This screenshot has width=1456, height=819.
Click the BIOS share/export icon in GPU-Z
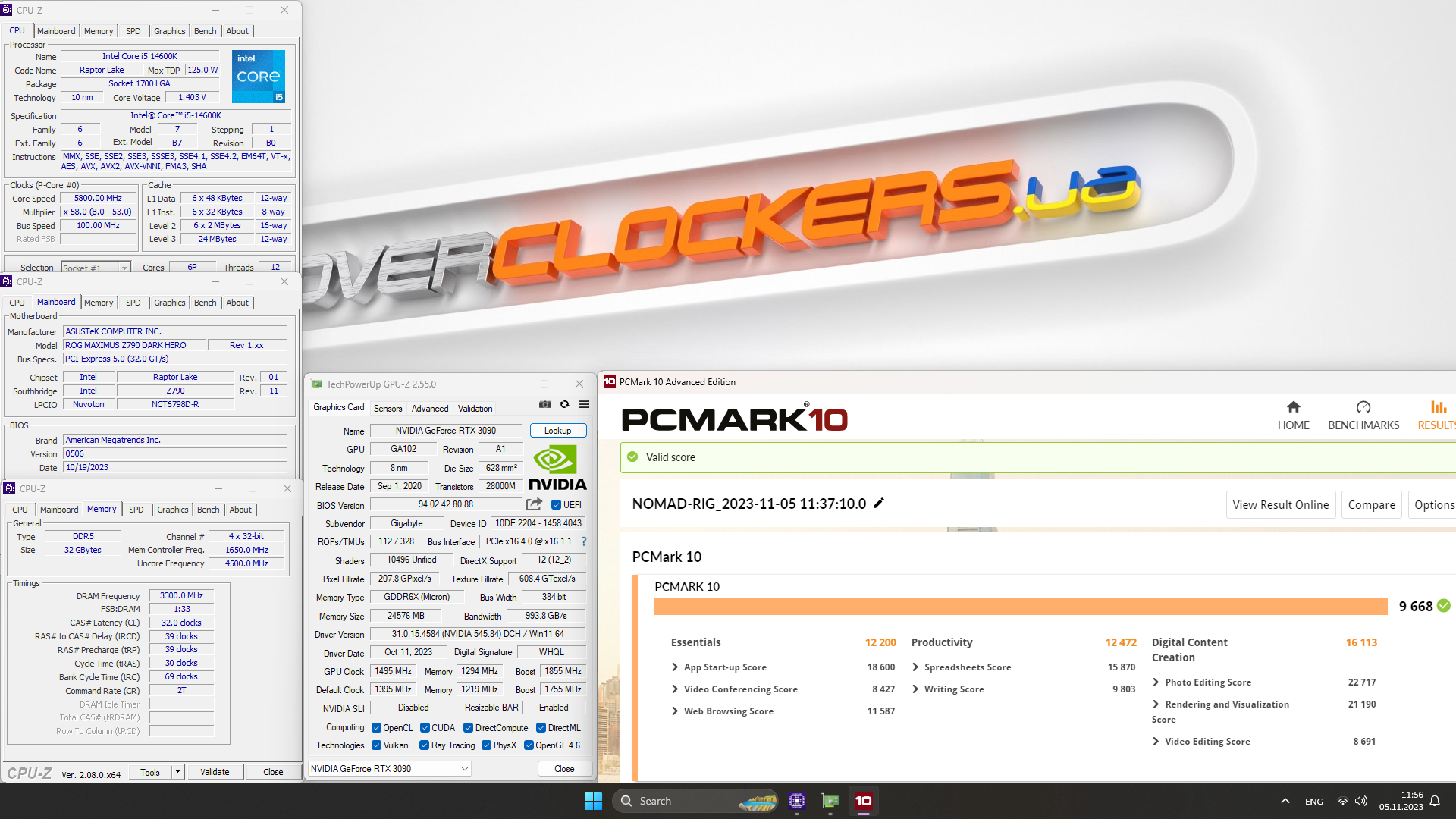point(535,504)
